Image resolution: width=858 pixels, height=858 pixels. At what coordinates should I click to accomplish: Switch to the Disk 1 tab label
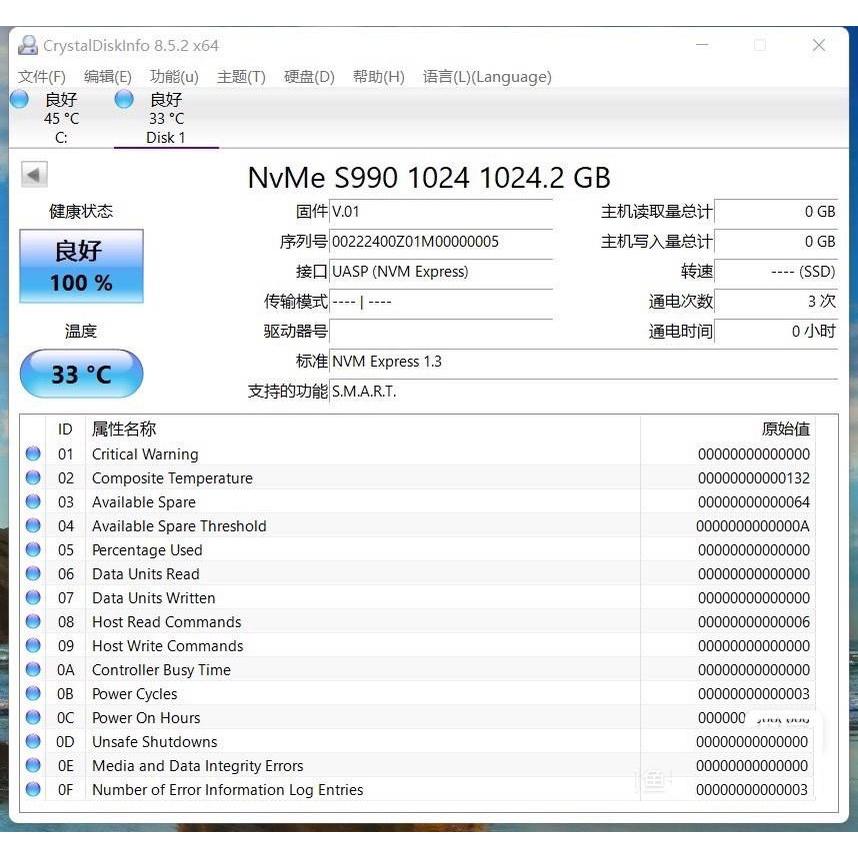pos(166,138)
